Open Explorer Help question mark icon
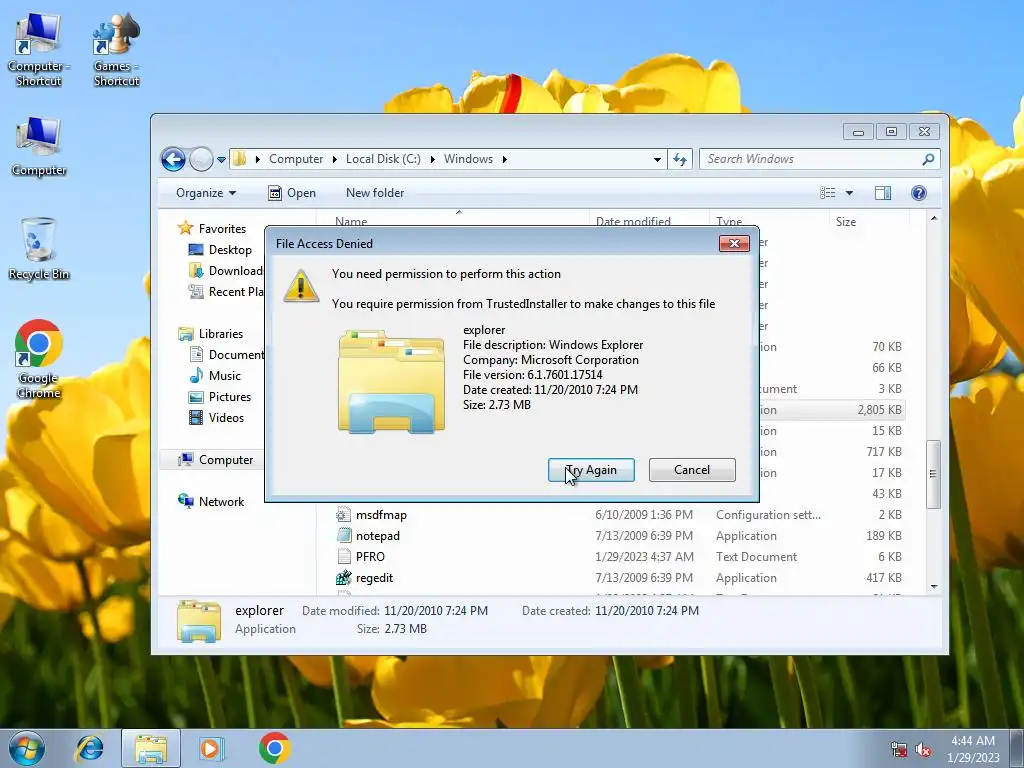This screenshot has width=1024, height=768. pos(919,193)
